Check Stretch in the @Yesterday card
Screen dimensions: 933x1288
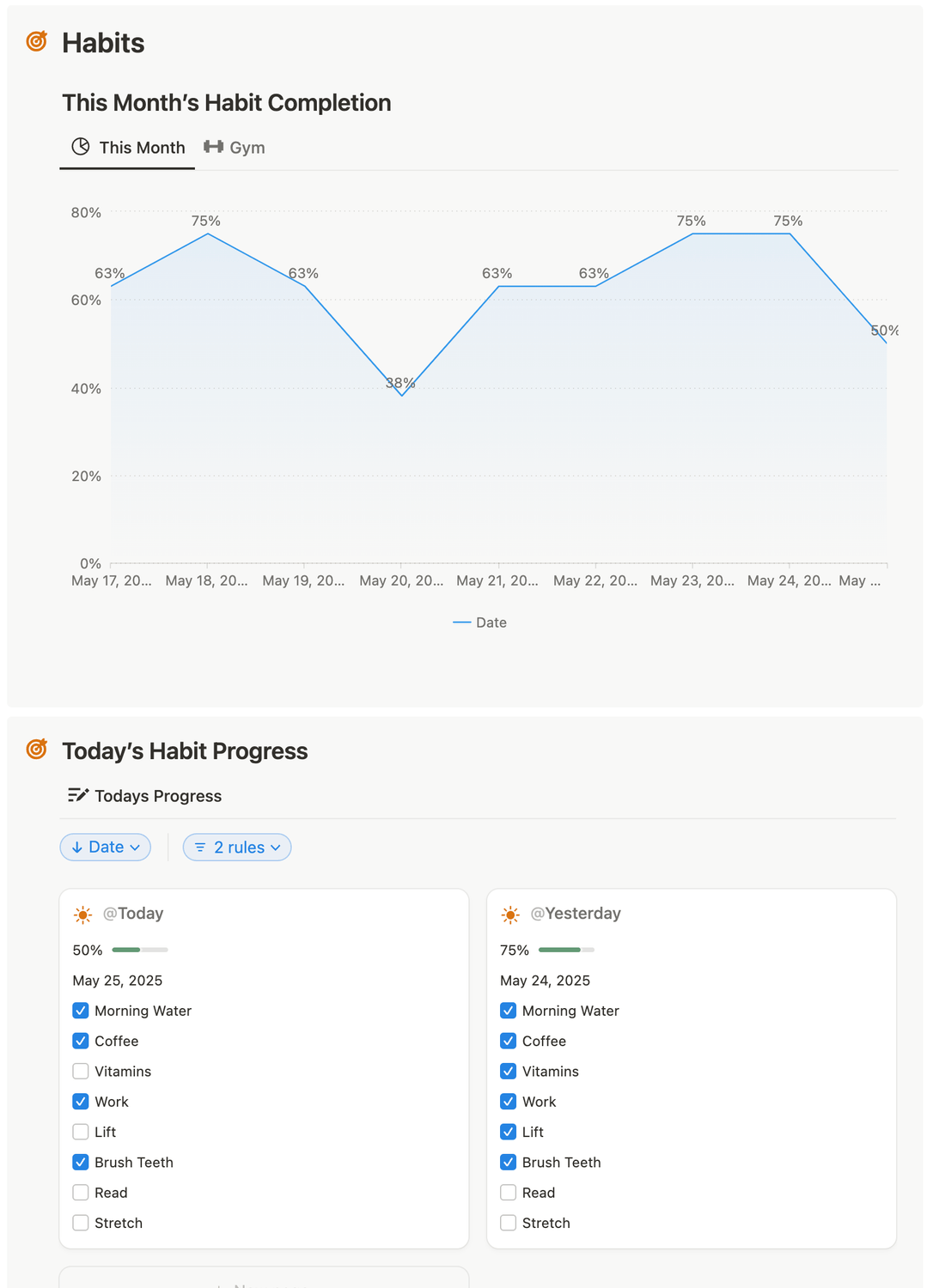pyautogui.click(x=509, y=1223)
